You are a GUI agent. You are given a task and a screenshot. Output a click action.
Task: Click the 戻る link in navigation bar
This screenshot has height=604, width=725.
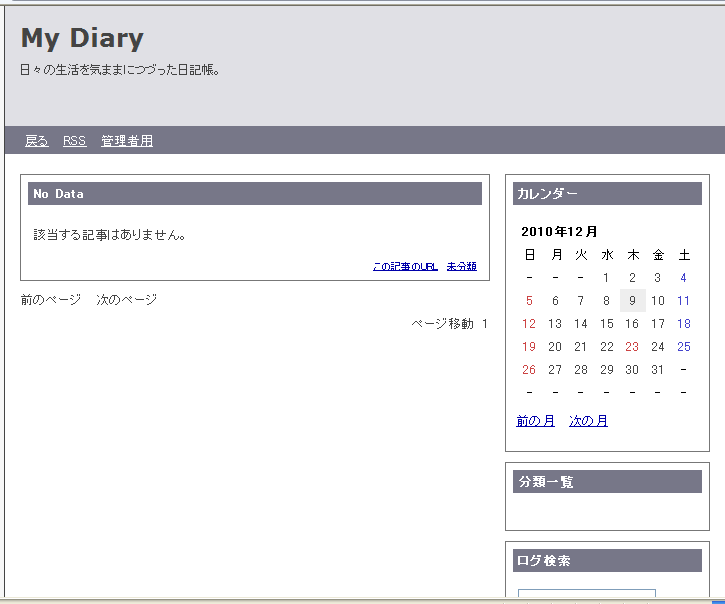click(36, 141)
